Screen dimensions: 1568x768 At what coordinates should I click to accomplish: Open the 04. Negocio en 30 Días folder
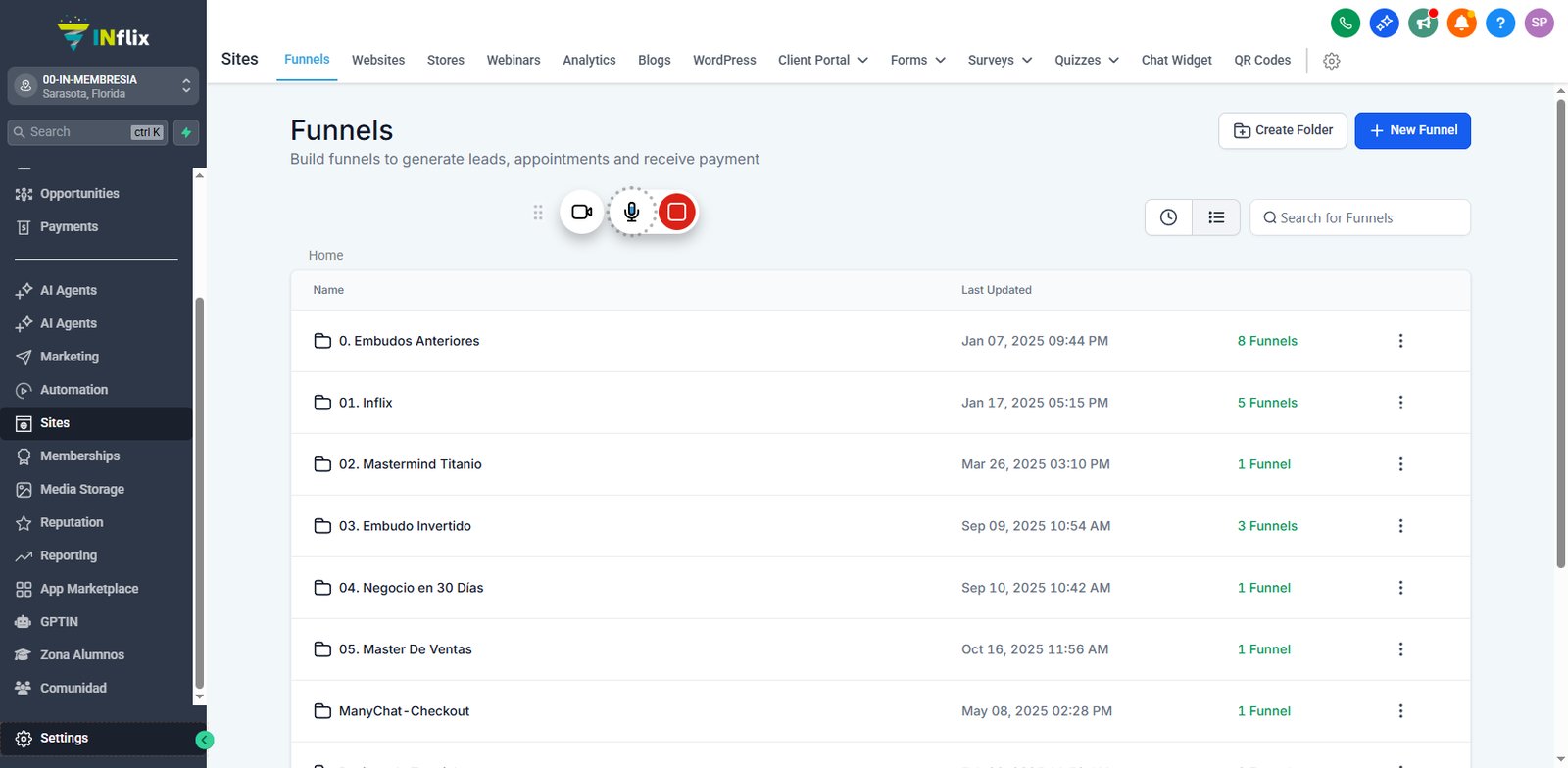[411, 588]
